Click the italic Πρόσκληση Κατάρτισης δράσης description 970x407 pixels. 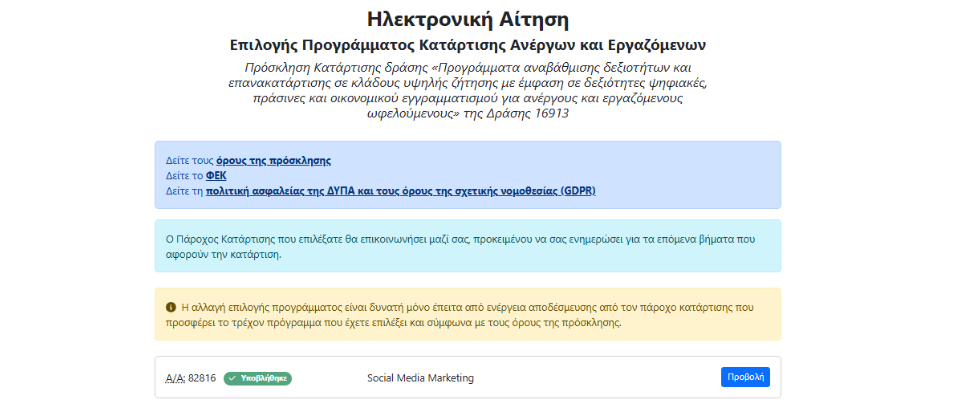click(468, 91)
